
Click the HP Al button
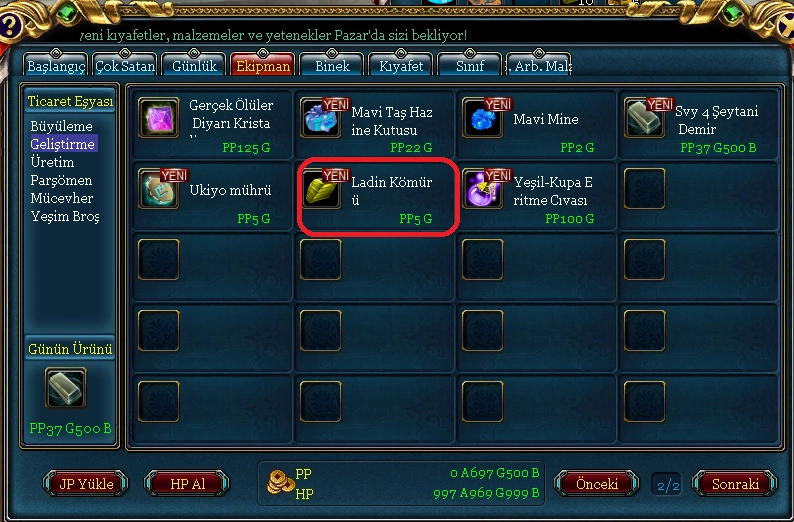point(187,484)
